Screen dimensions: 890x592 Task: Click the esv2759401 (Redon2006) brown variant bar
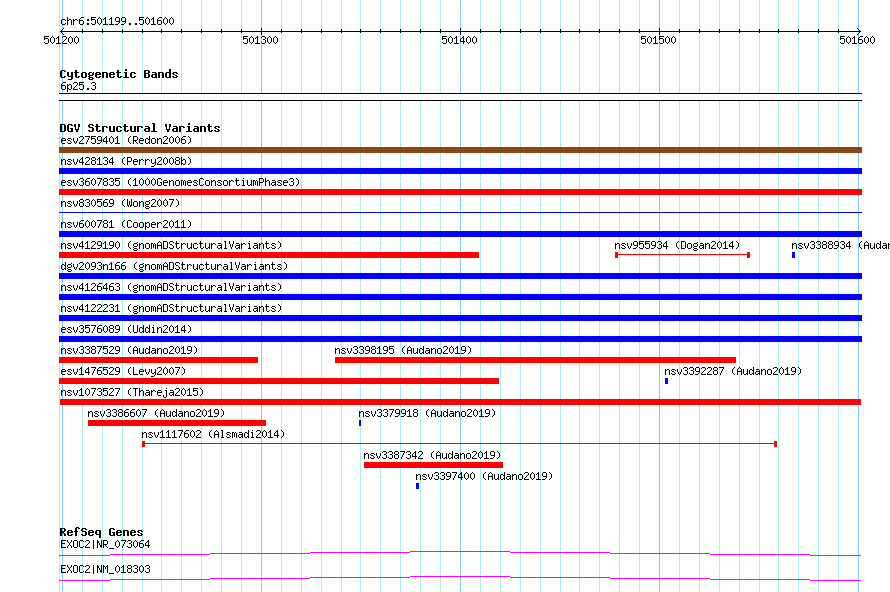(x=460, y=150)
